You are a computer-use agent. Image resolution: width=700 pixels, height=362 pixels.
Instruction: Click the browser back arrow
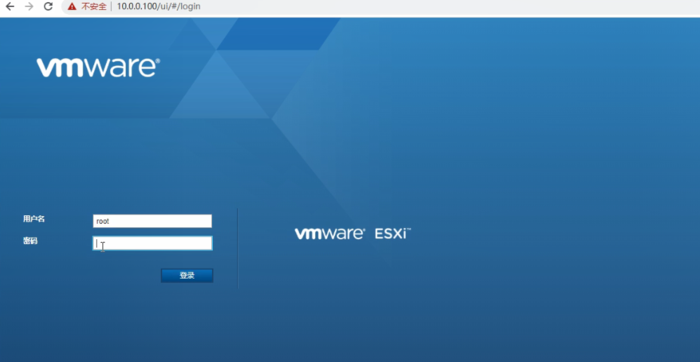pos(10,7)
